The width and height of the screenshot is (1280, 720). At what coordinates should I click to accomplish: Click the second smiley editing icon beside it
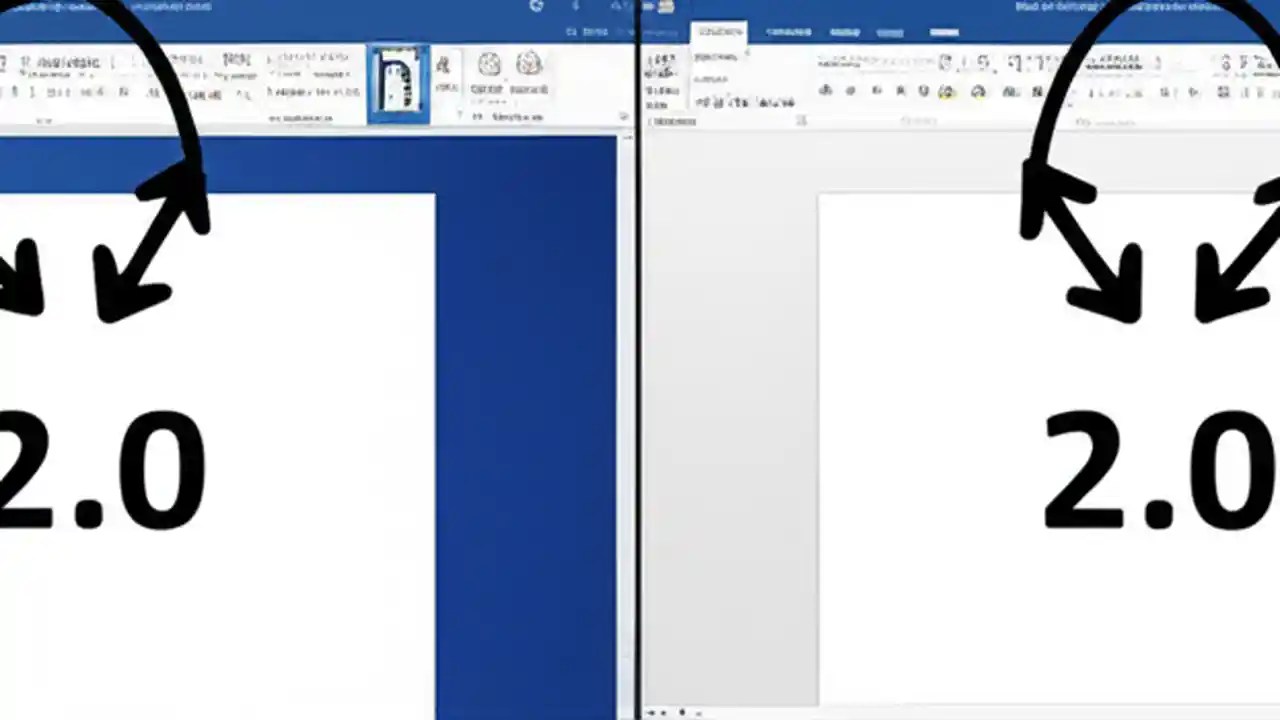pyautogui.click(x=529, y=64)
